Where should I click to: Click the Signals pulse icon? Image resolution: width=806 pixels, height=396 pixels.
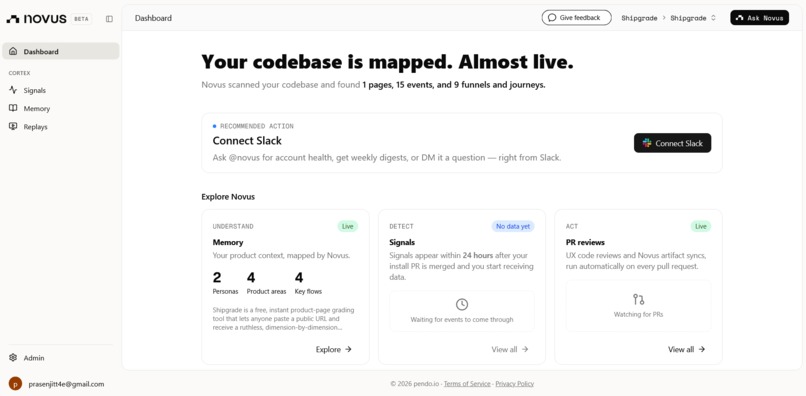point(13,90)
